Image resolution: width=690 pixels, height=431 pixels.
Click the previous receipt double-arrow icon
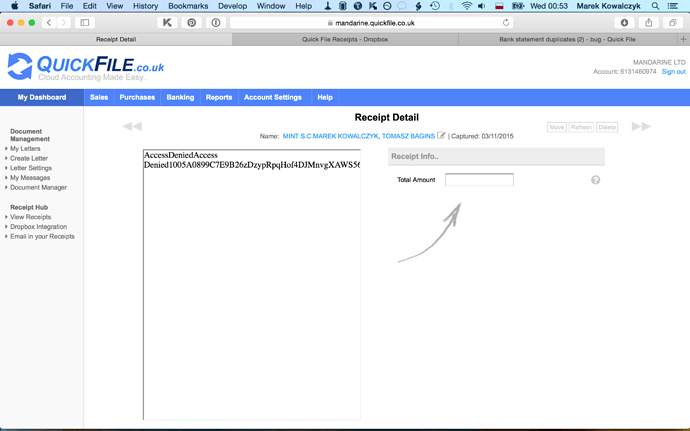click(132, 126)
